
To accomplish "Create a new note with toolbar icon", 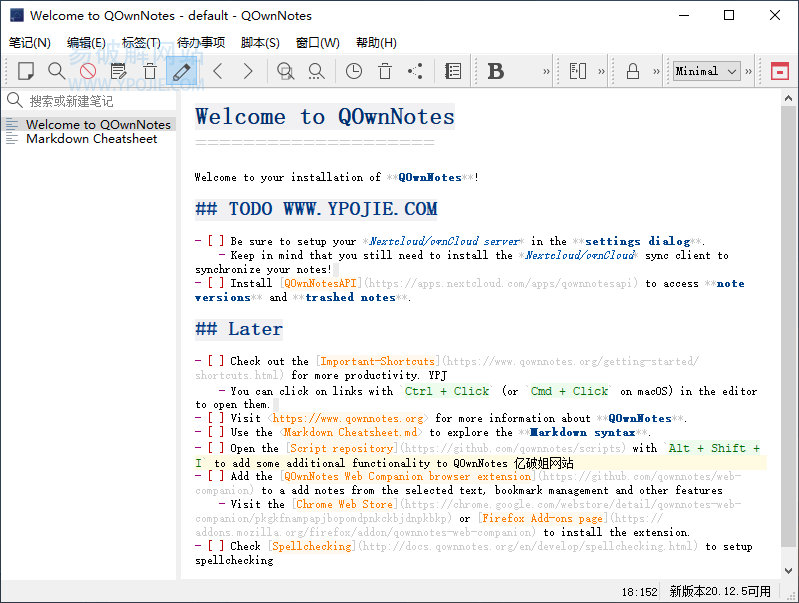I will (26, 71).
